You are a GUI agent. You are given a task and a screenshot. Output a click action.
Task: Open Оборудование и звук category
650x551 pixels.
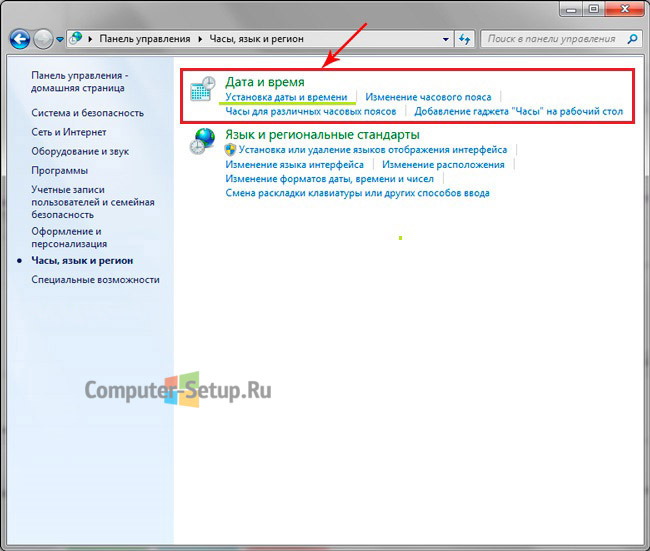point(80,151)
